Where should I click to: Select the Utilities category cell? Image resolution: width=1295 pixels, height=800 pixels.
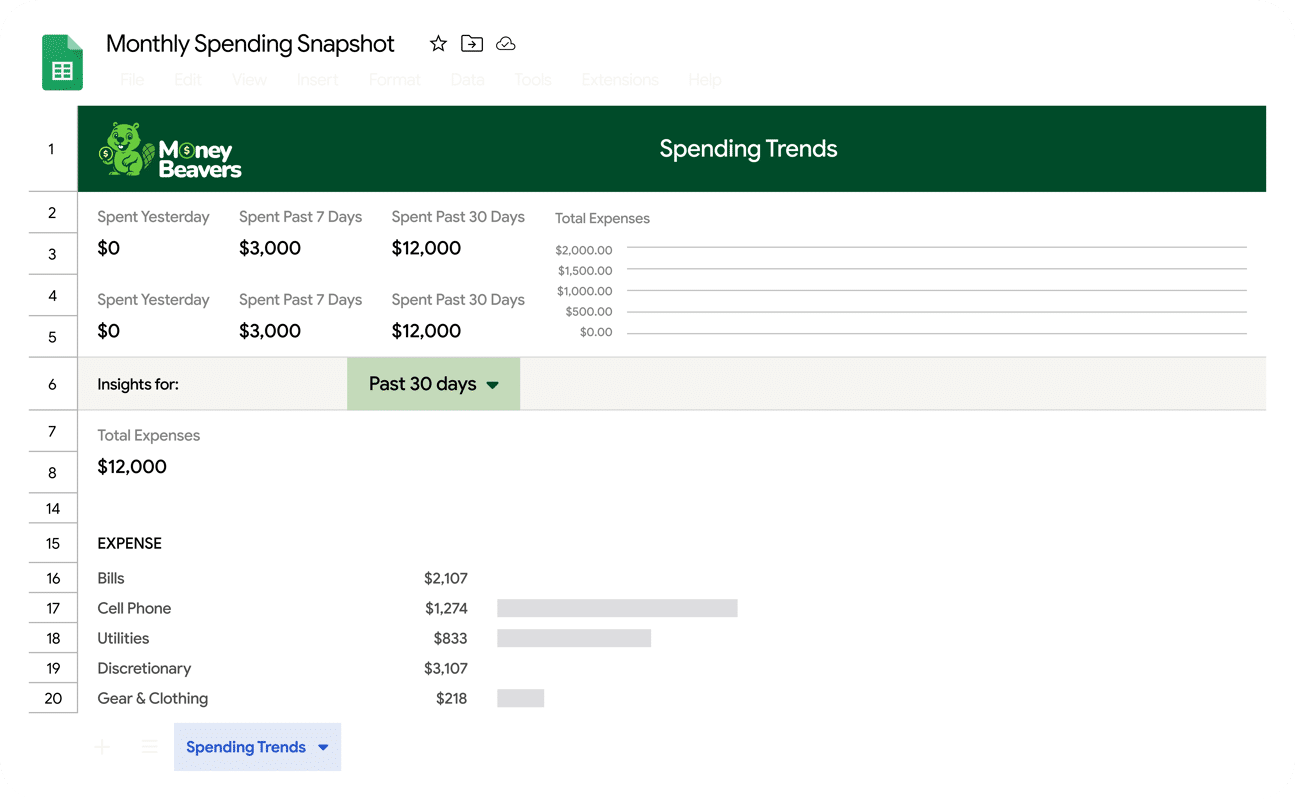123,638
